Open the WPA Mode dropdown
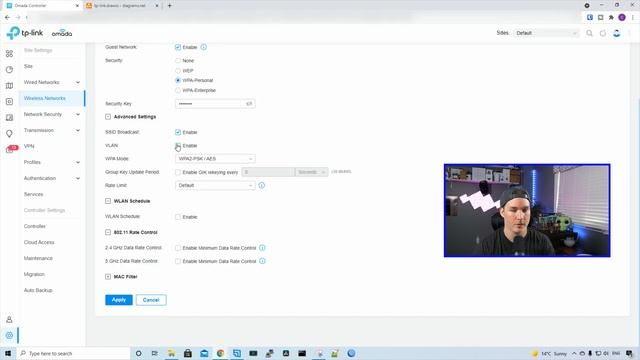 [x=215, y=159]
